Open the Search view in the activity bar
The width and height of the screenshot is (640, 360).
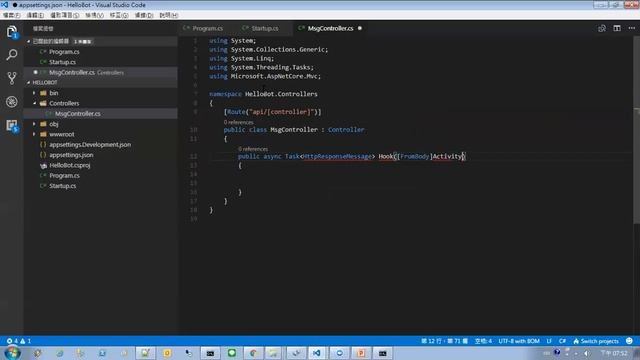(x=11, y=55)
